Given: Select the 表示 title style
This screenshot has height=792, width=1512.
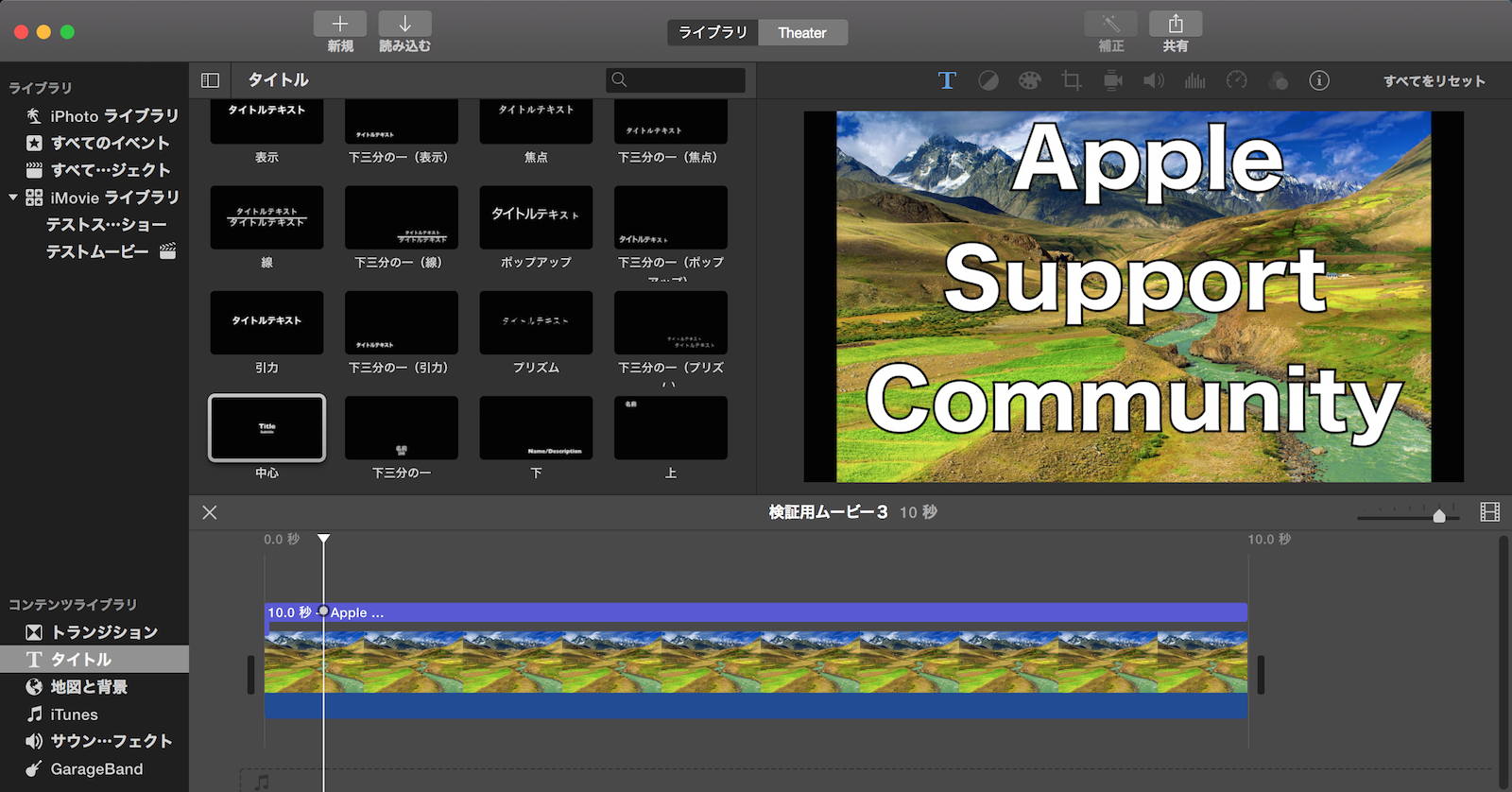Looking at the screenshot, I should [x=266, y=122].
